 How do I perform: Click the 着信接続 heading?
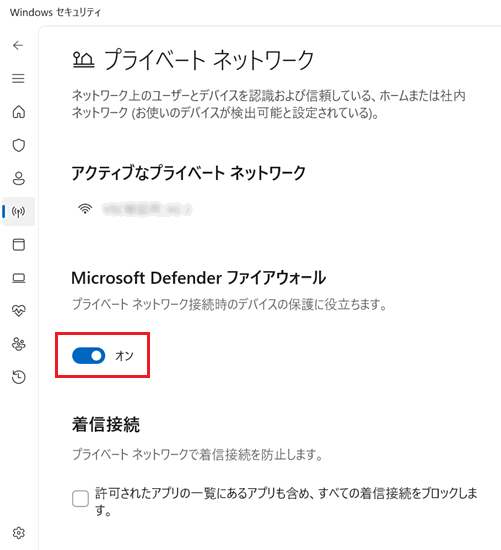tap(106, 424)
